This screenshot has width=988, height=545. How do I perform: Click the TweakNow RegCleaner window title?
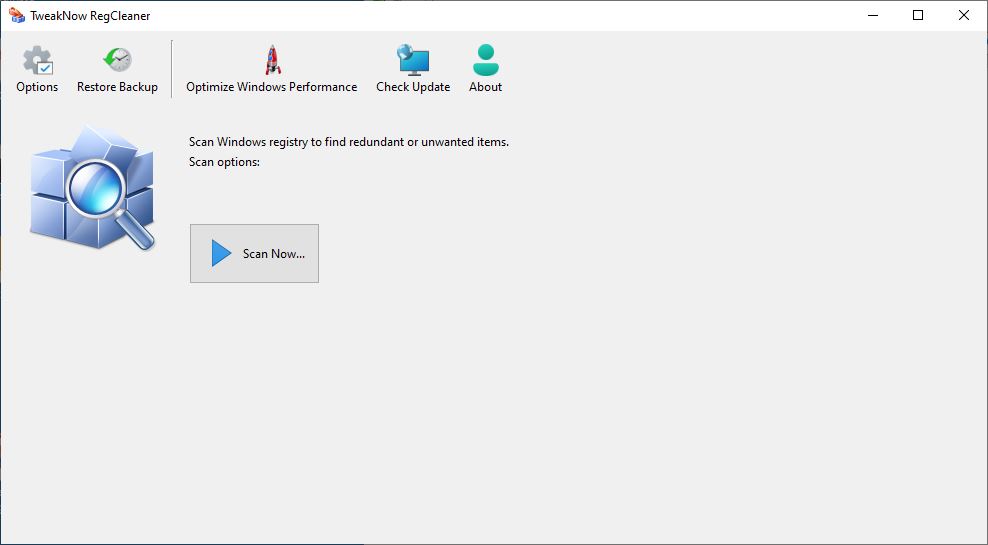[x=90, y=16]
